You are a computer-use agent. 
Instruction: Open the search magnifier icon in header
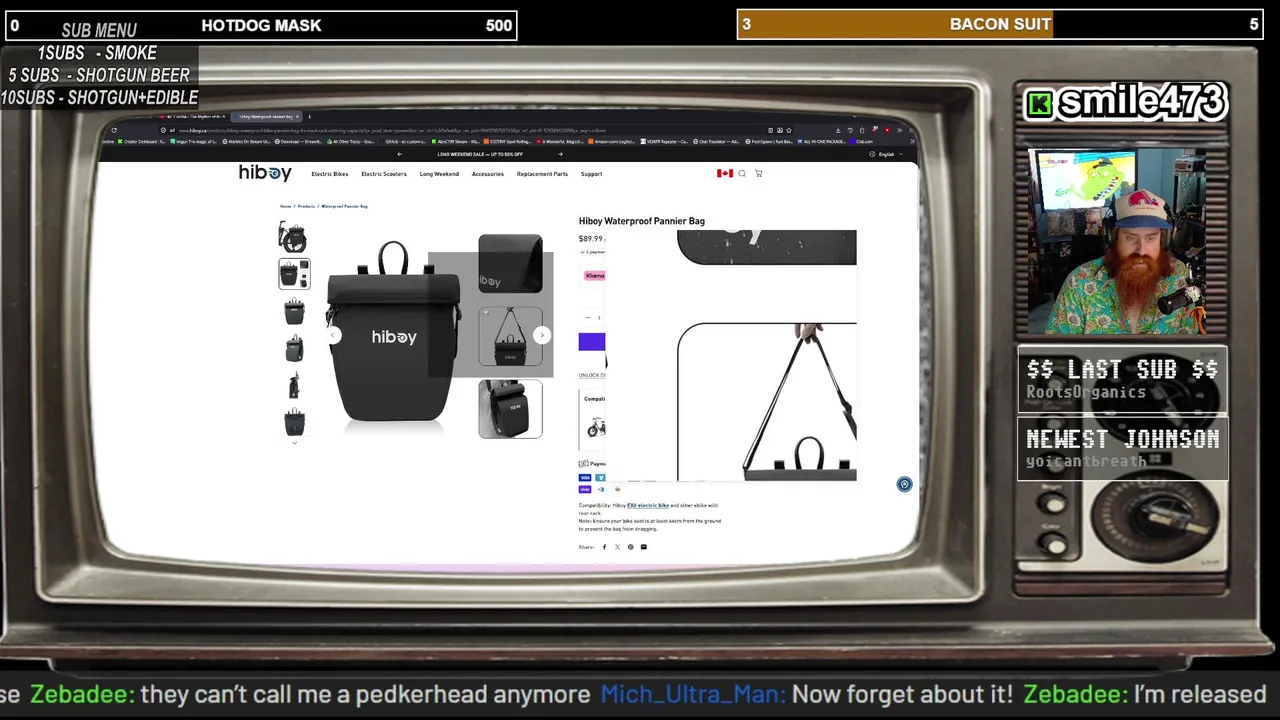pyautogui.click(x=742, y=173)
